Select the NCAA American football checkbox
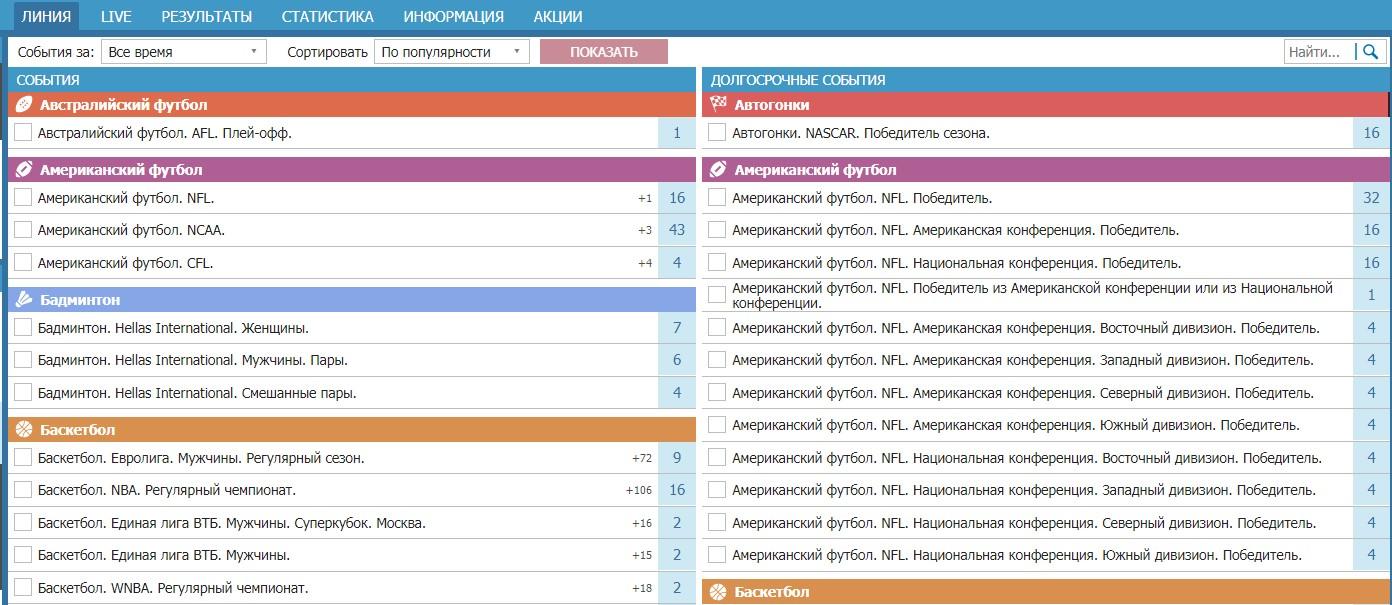This screenshot has width=1392, height=605. (x=23, y=230)
